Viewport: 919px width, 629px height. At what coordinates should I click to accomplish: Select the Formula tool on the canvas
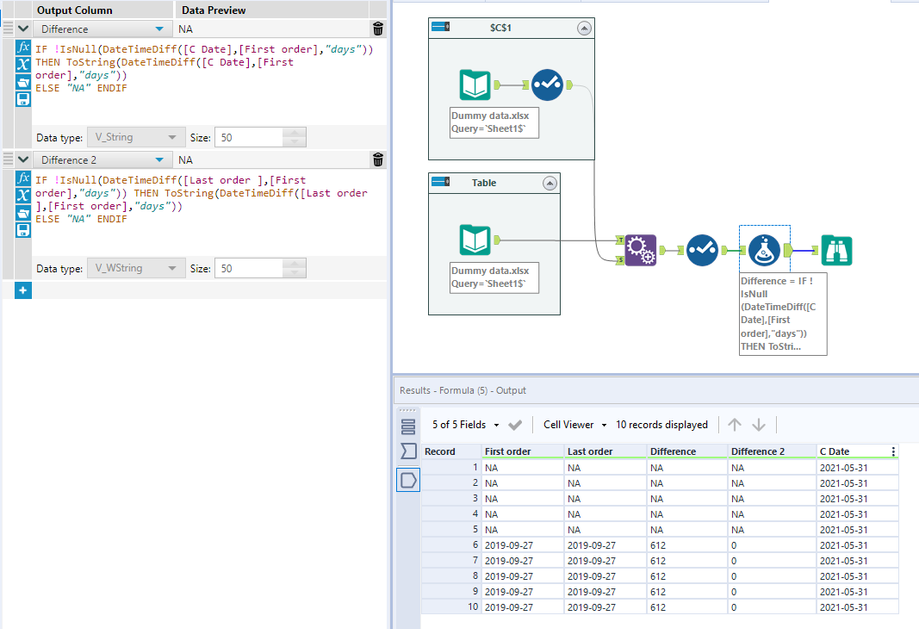point(765,250)
